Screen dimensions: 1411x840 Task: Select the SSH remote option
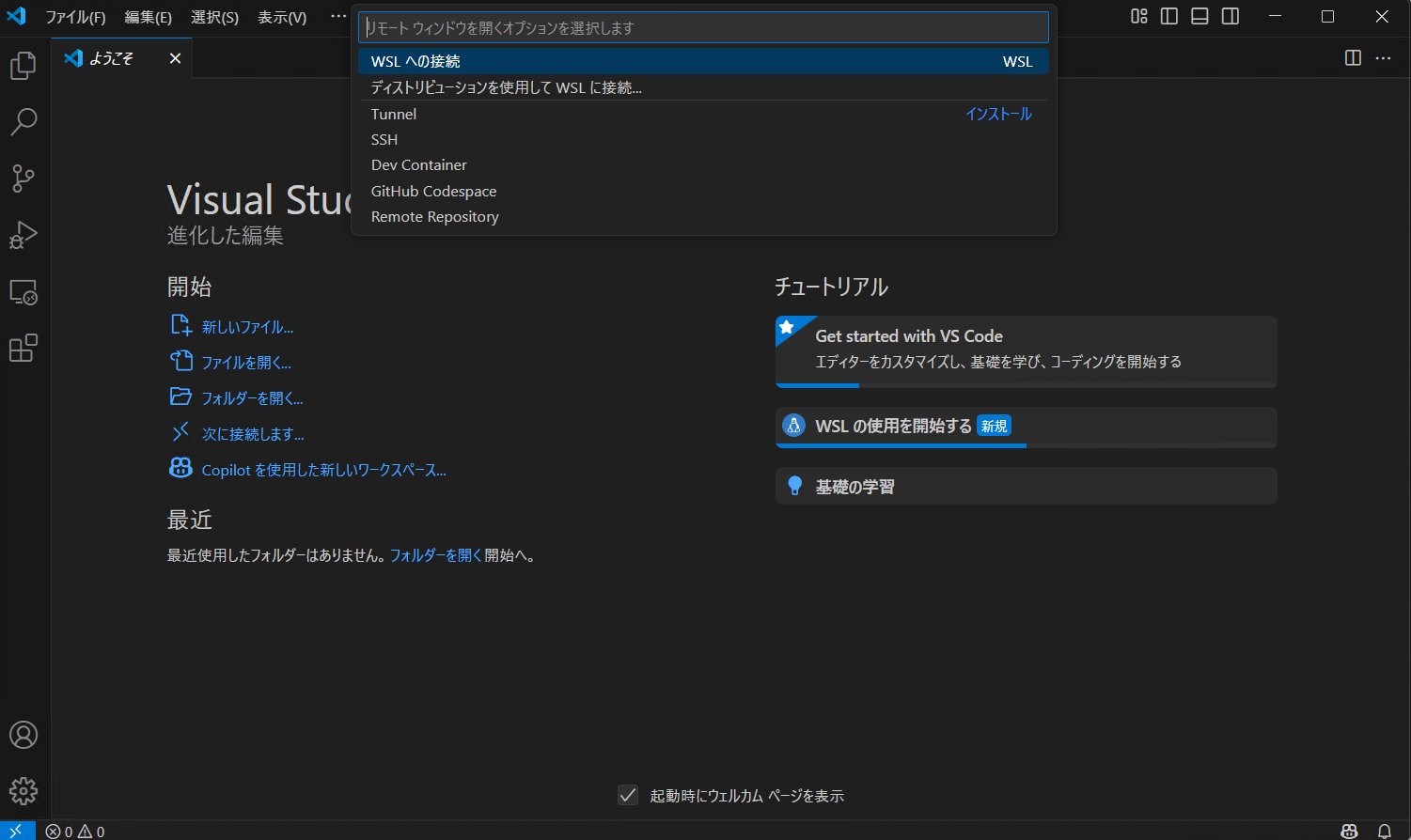[703, 139]
